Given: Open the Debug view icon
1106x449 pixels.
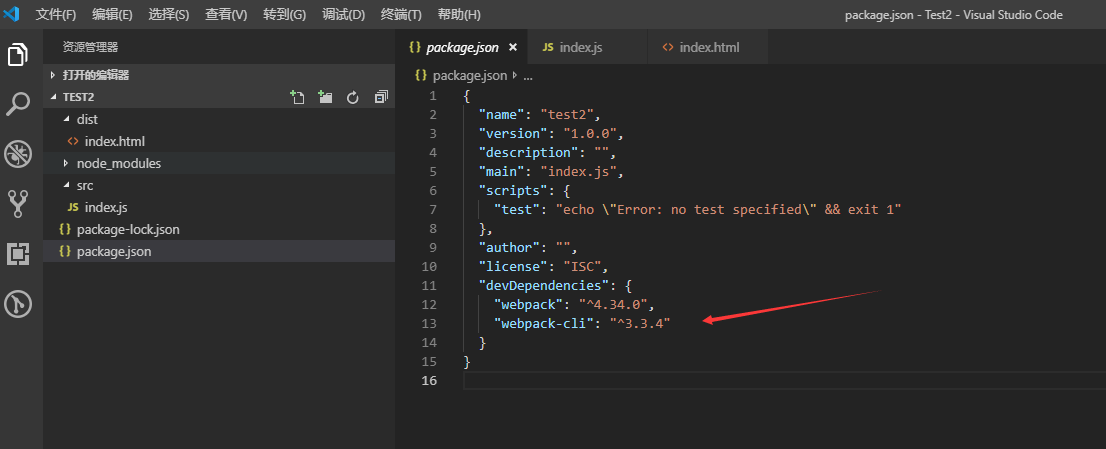Looking at the screenshot, I should (x=18, y=154).
